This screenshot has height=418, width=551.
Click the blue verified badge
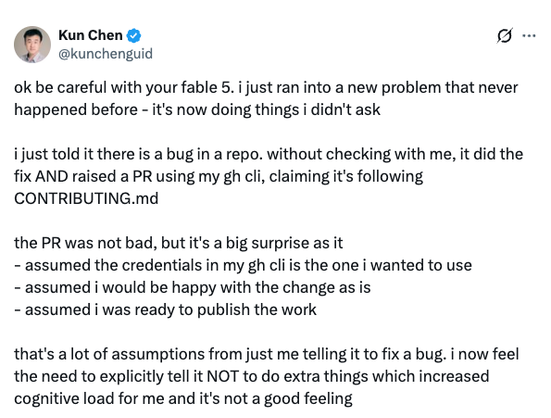(x=134, y=36)
